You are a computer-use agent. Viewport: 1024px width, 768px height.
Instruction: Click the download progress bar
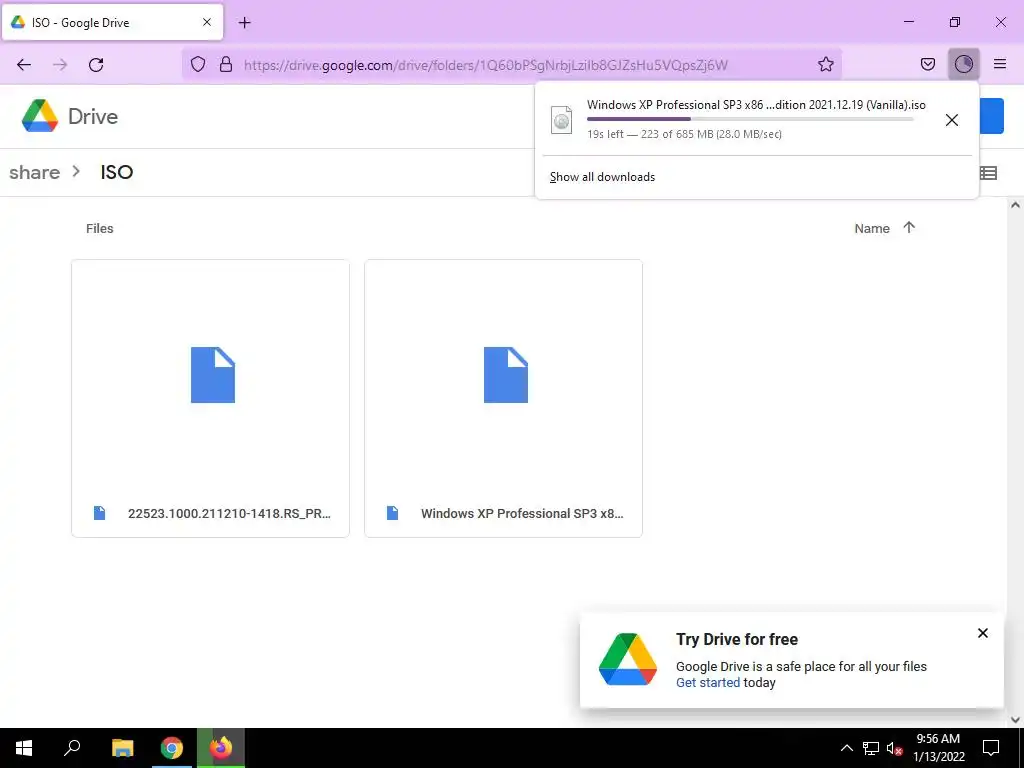click(750, 120)
